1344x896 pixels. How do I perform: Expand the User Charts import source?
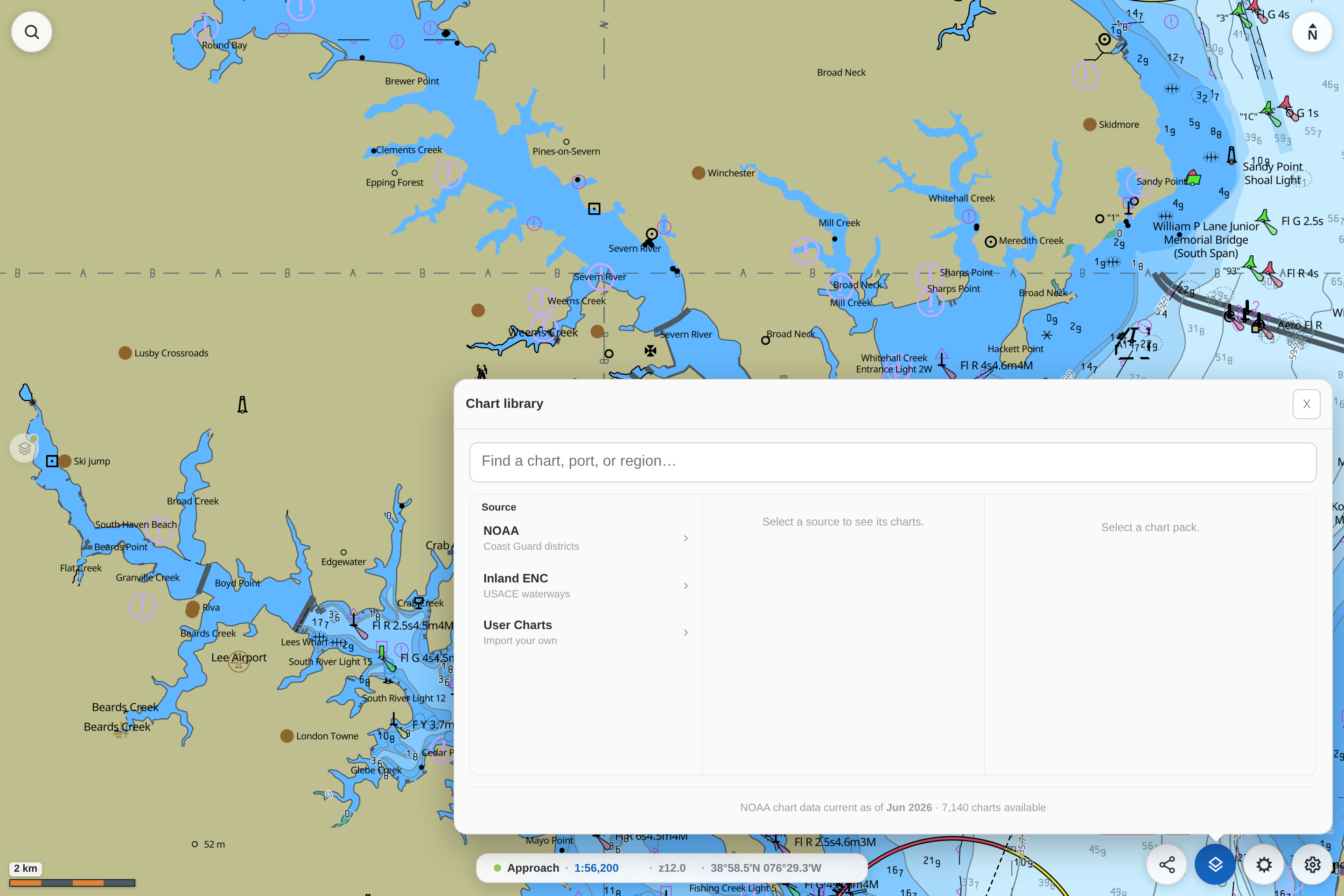(x=586, y=633)
